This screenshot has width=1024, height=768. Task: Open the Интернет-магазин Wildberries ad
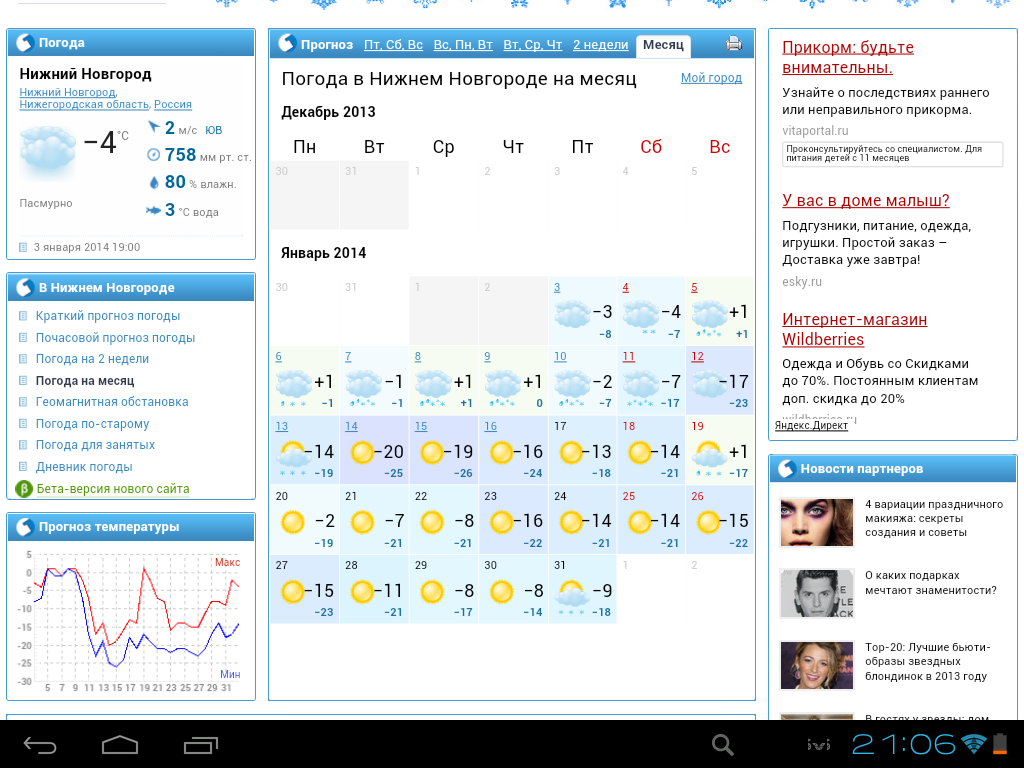click(x=854, y=330)
